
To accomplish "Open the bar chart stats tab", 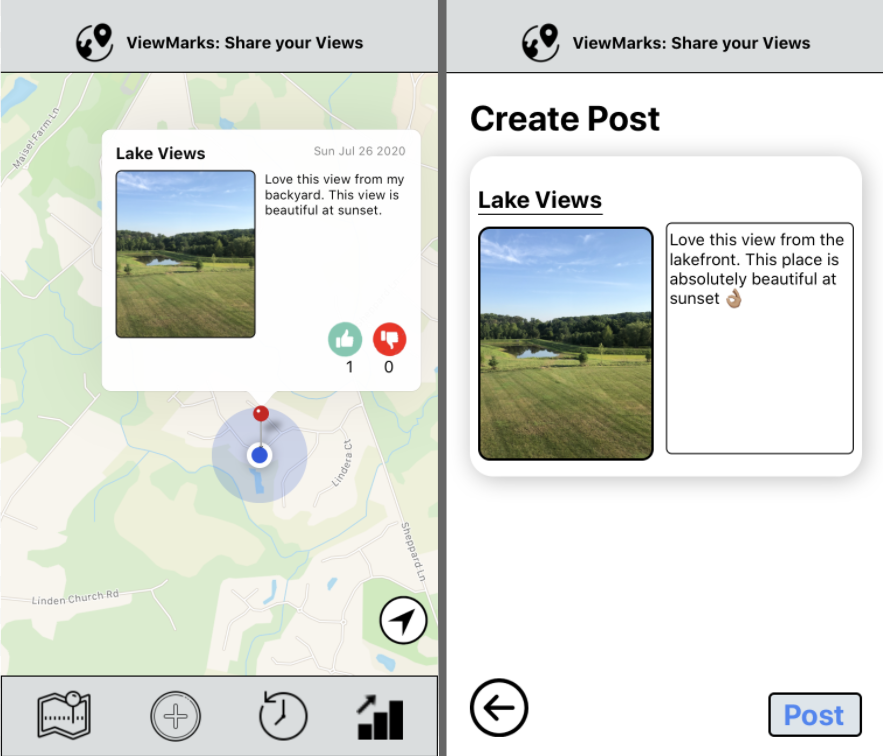I will (381, 717).
